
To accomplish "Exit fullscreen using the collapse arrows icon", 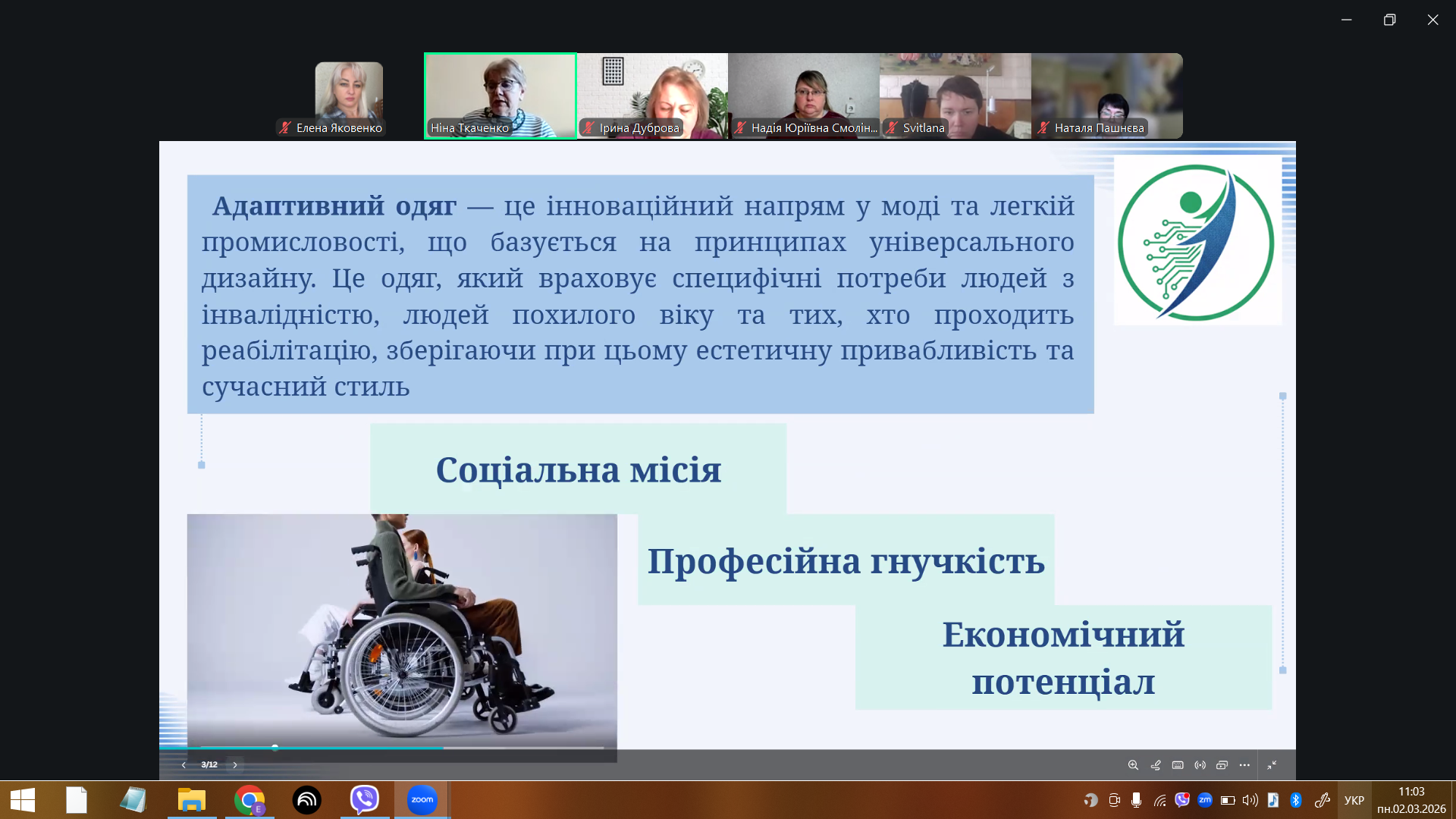I will click(1272, 765).
